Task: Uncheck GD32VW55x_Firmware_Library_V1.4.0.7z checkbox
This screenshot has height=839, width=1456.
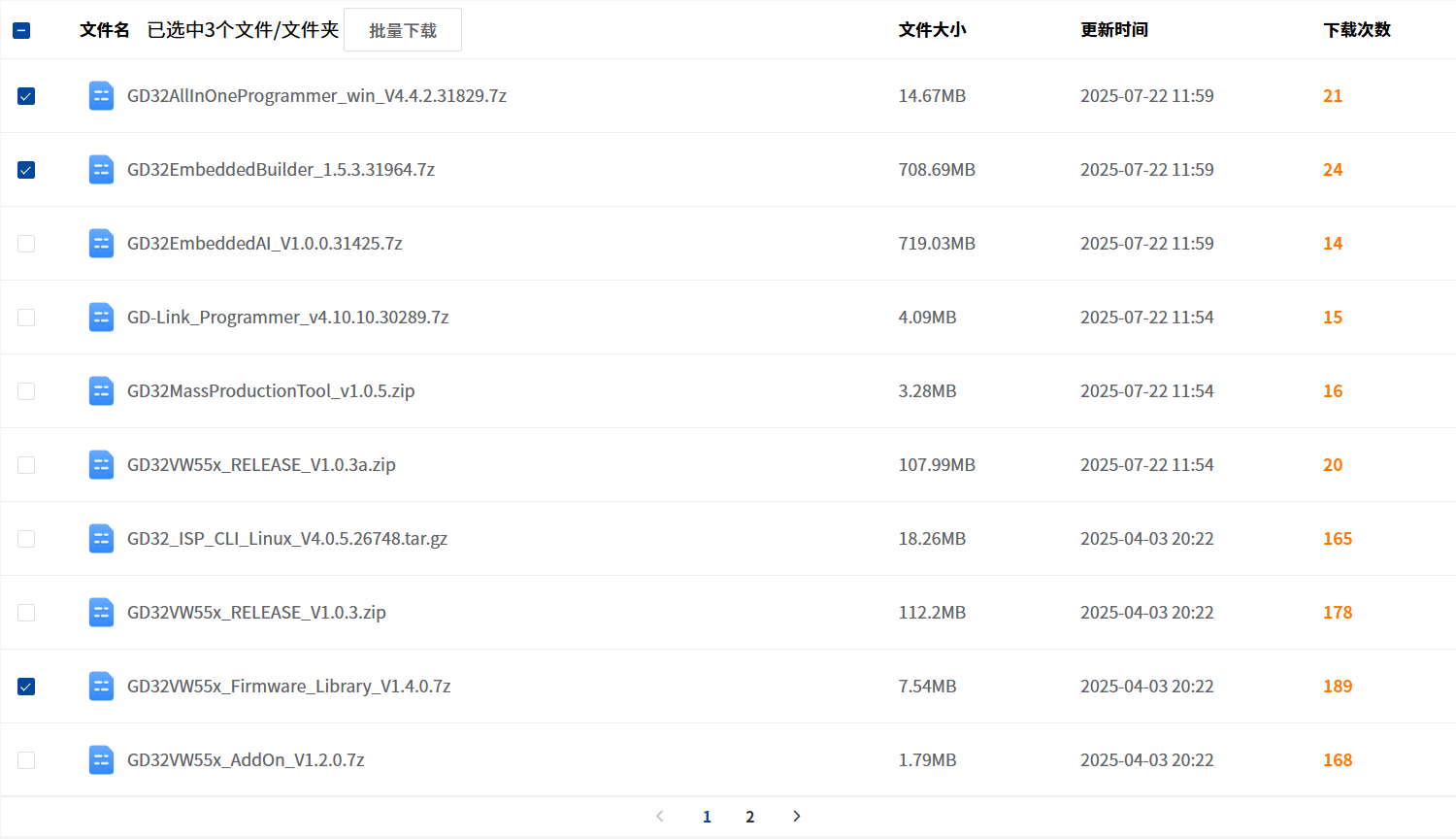Action: click(x=26, y=687)
